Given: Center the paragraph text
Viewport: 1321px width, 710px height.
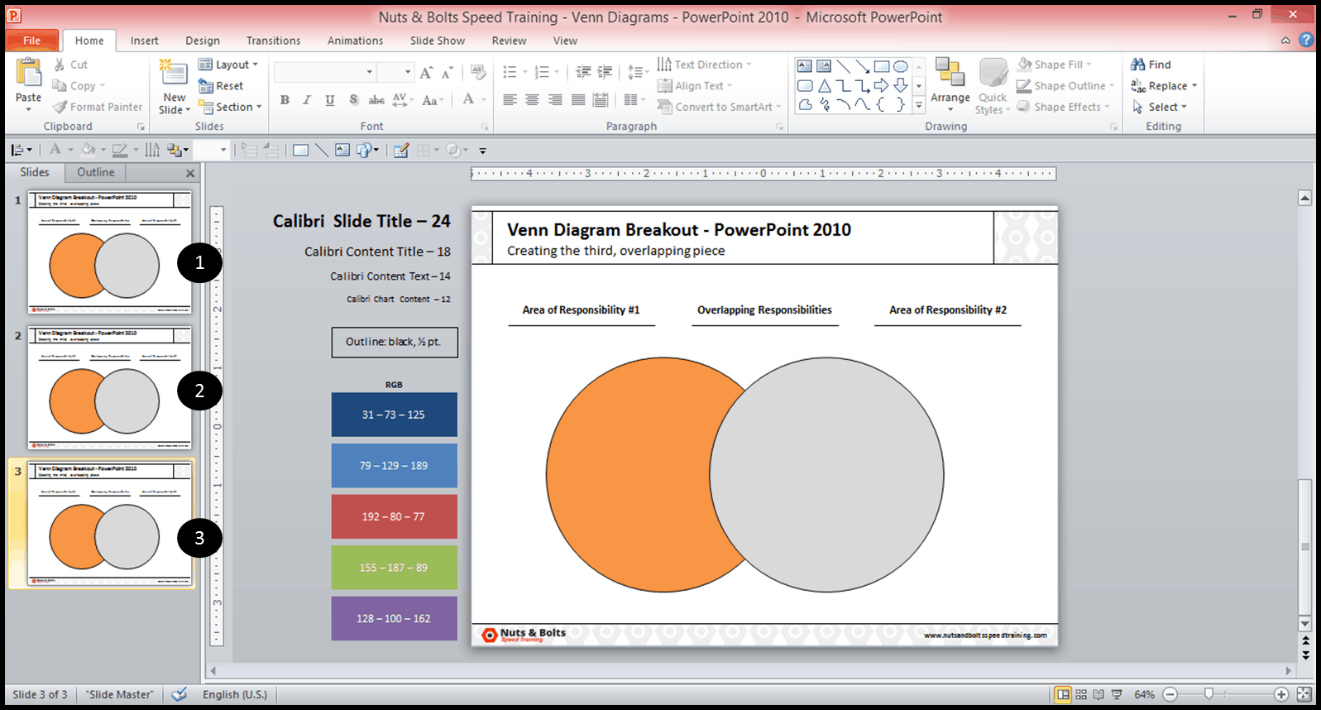Looking at the screenshot, I should (532, 100).
